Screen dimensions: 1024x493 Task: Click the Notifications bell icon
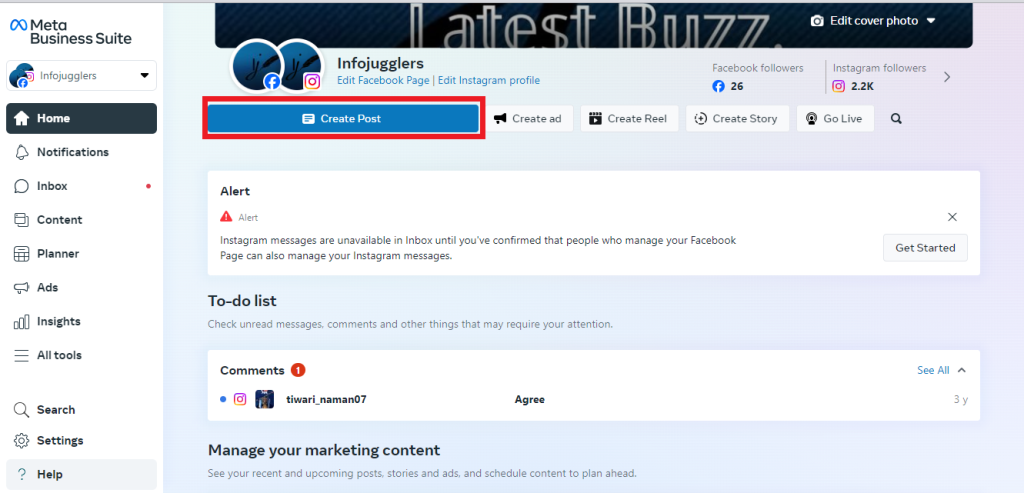tap(22, 152)
